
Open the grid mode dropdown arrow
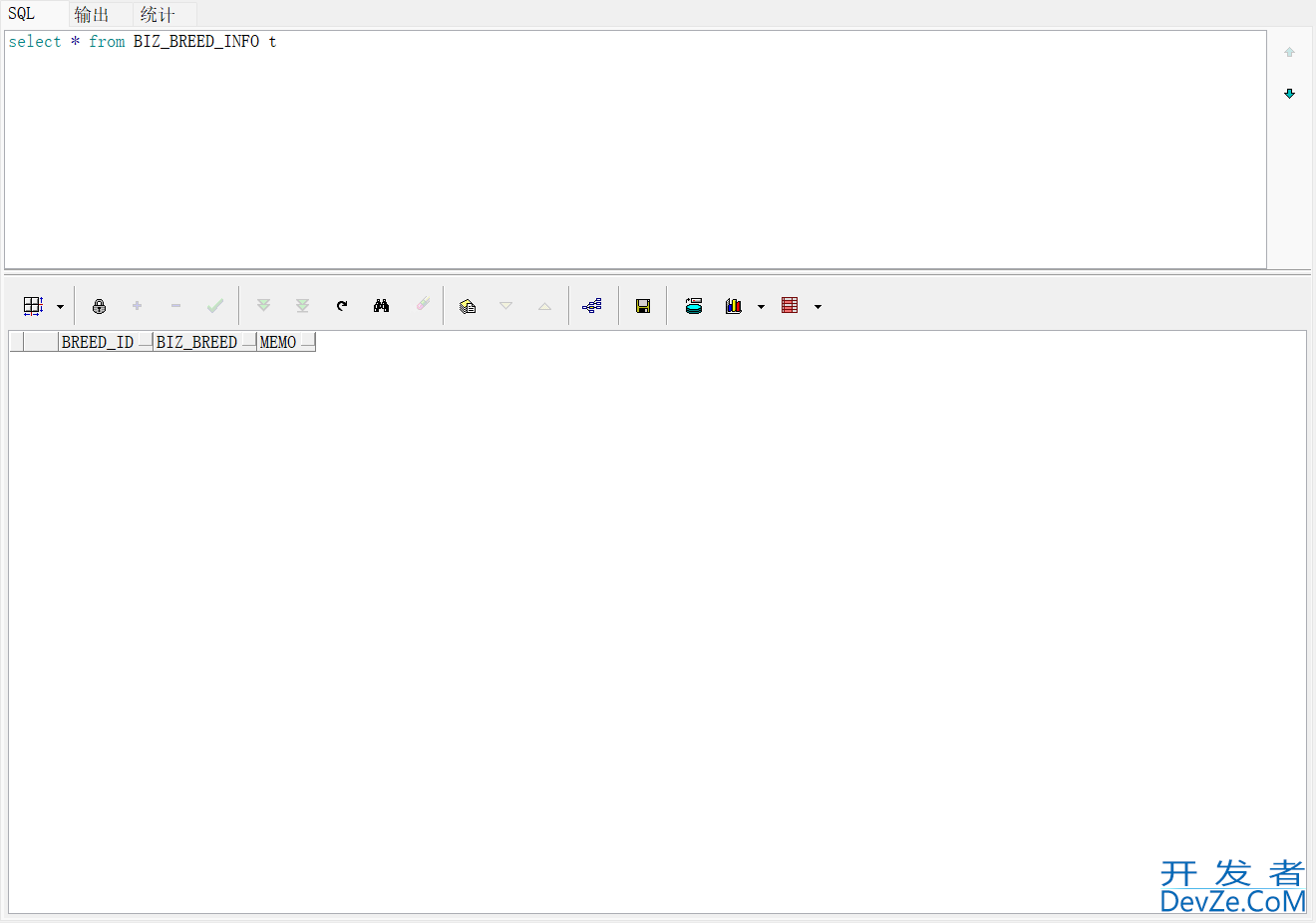(x=60, y=307)
